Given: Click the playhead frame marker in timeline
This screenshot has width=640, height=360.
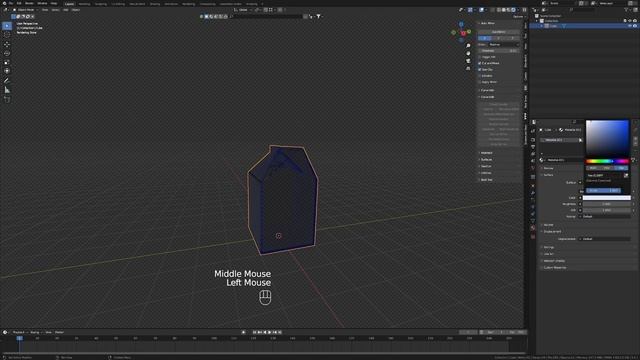Looking at the screenshot, I should [x=19, y=338].
